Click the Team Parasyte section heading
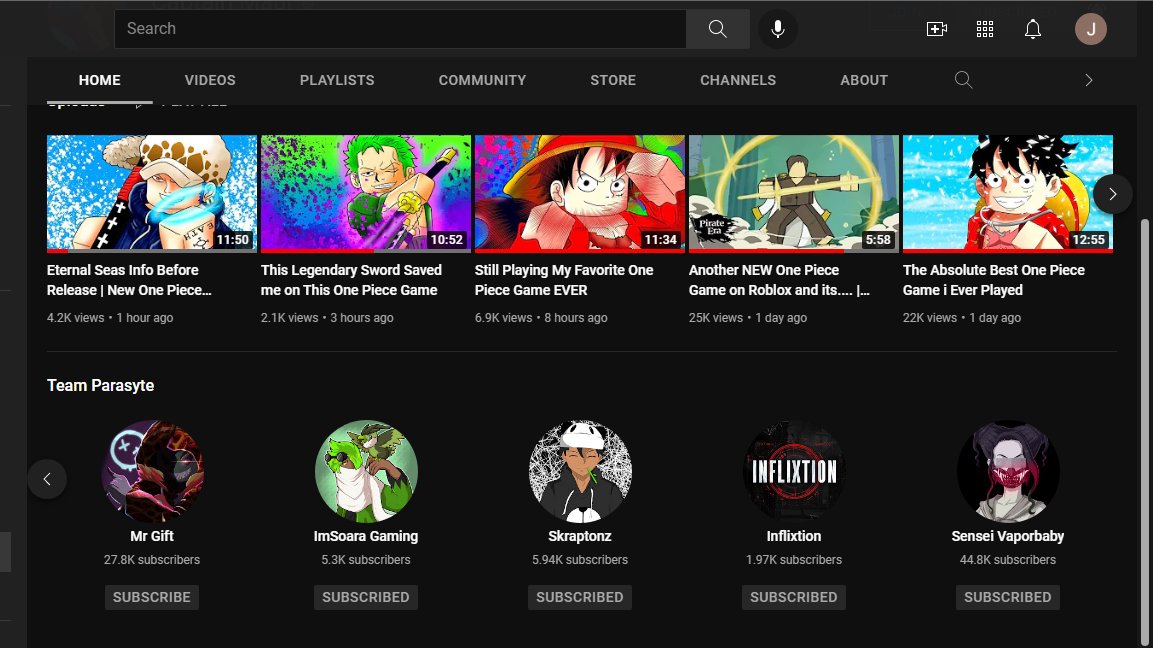 pos(101,385)
